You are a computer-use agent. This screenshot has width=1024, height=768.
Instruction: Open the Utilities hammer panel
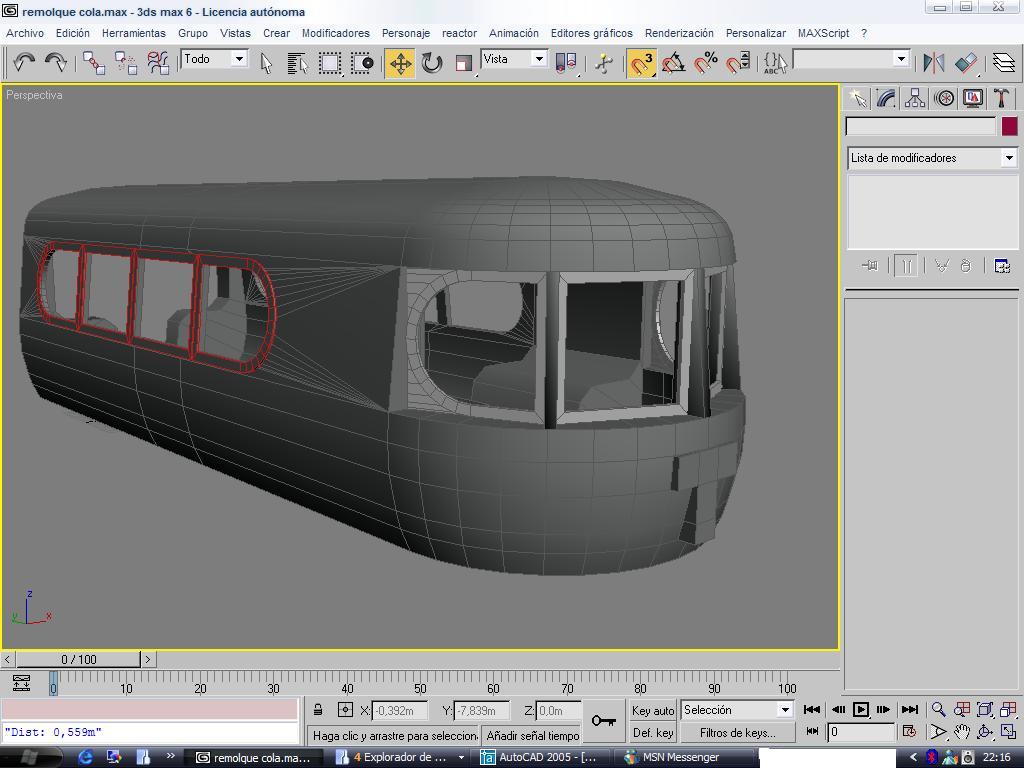(x=1002, y=98)
